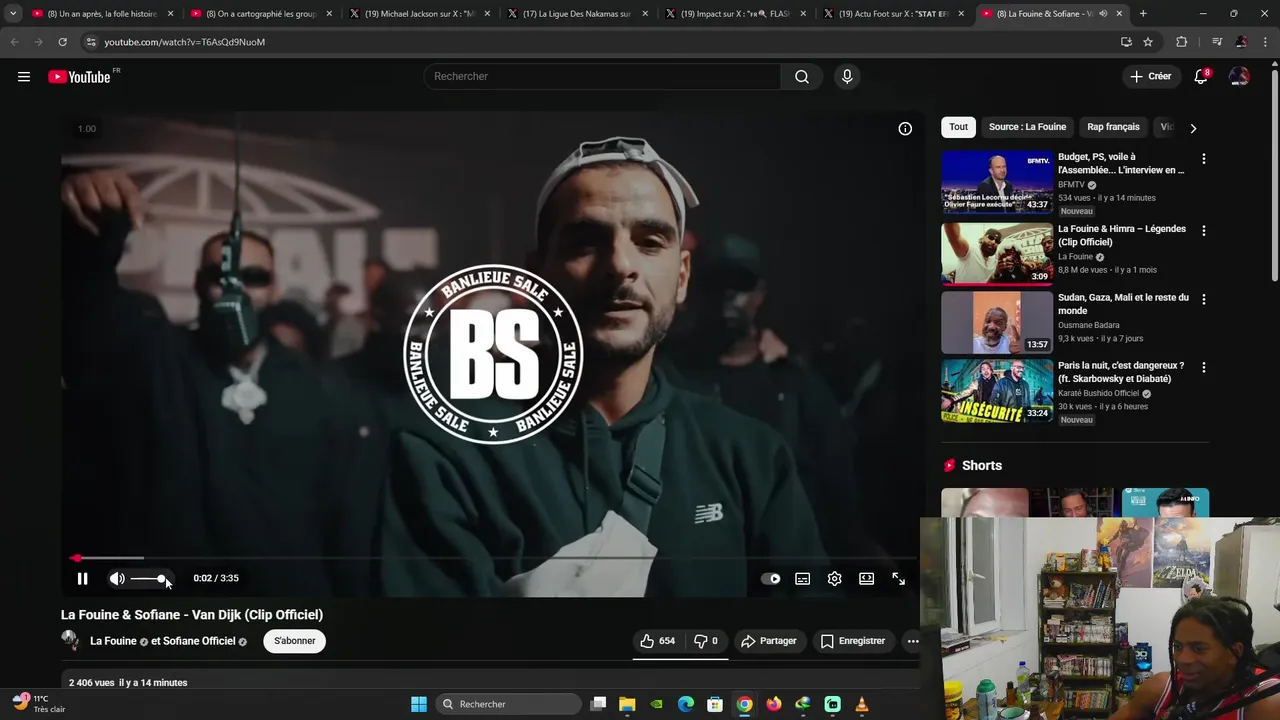Open the notifications bell
The width and height of the screenshot is (1280, 720).
coord(1201,77)
